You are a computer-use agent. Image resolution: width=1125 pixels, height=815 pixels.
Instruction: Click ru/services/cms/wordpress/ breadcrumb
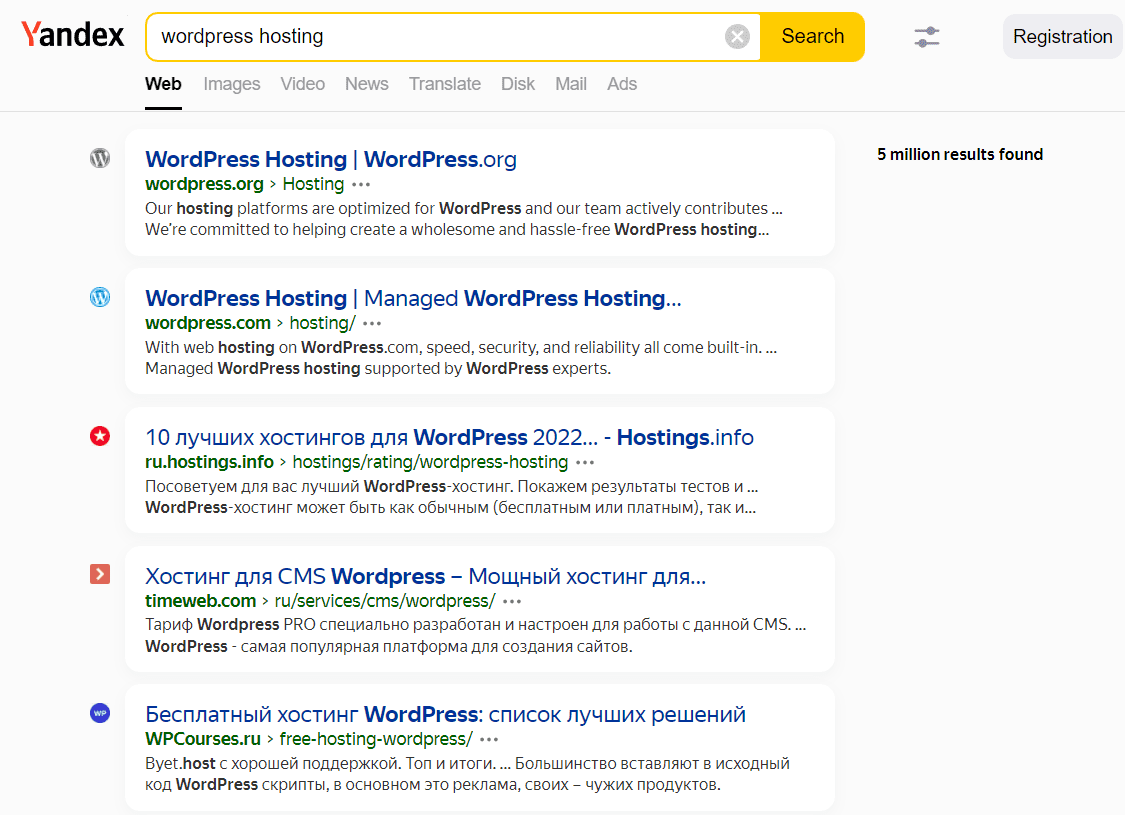(x=385, y=601)
